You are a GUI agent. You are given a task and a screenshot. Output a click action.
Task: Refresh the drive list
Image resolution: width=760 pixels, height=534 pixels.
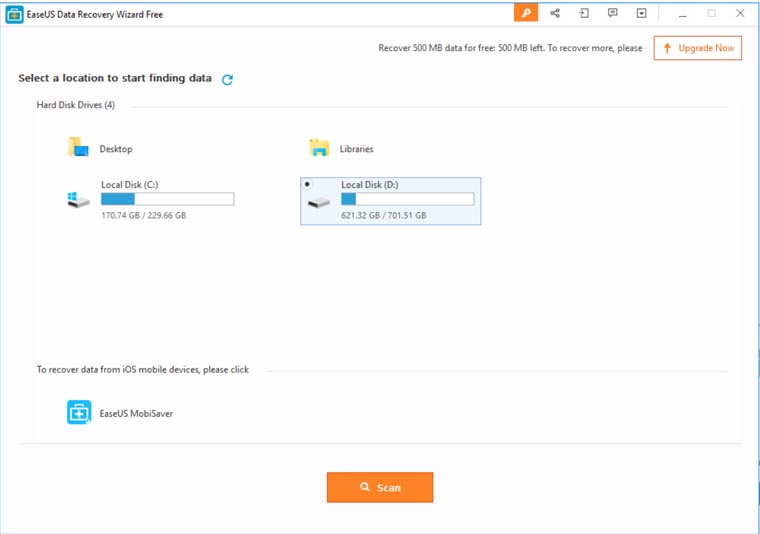(x=227, y=79)
